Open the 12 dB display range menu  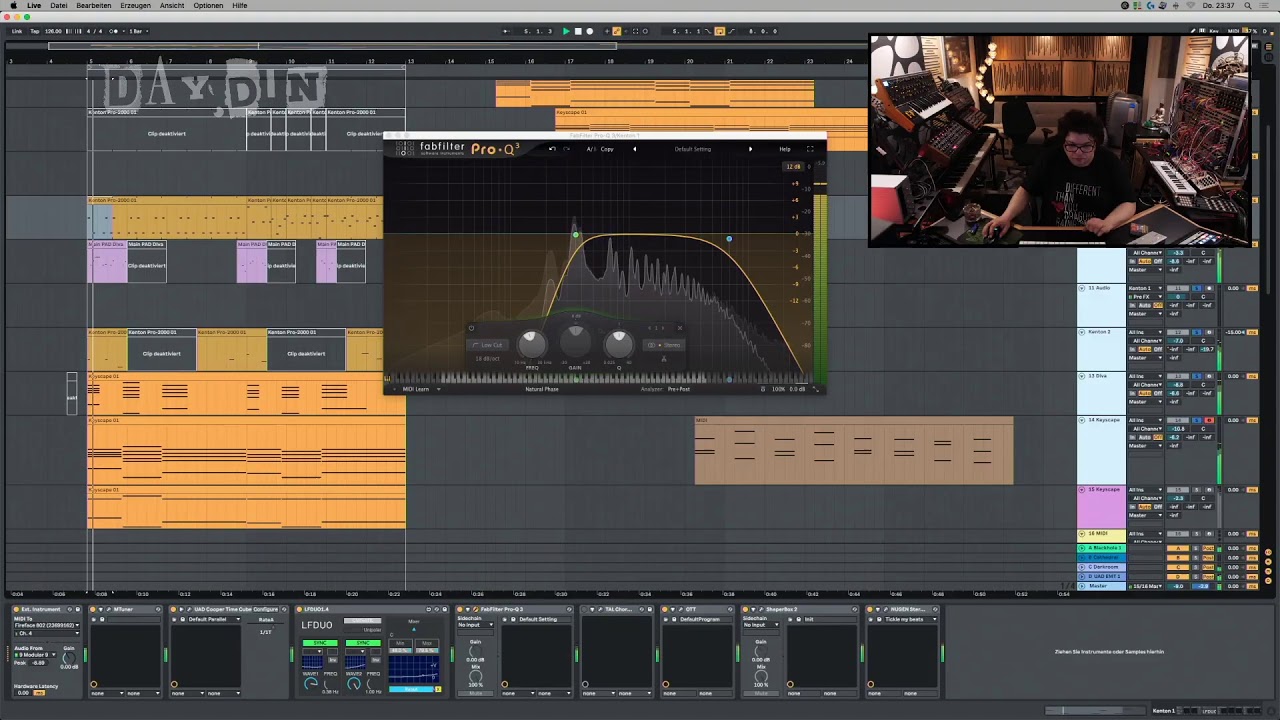point(793,167)
